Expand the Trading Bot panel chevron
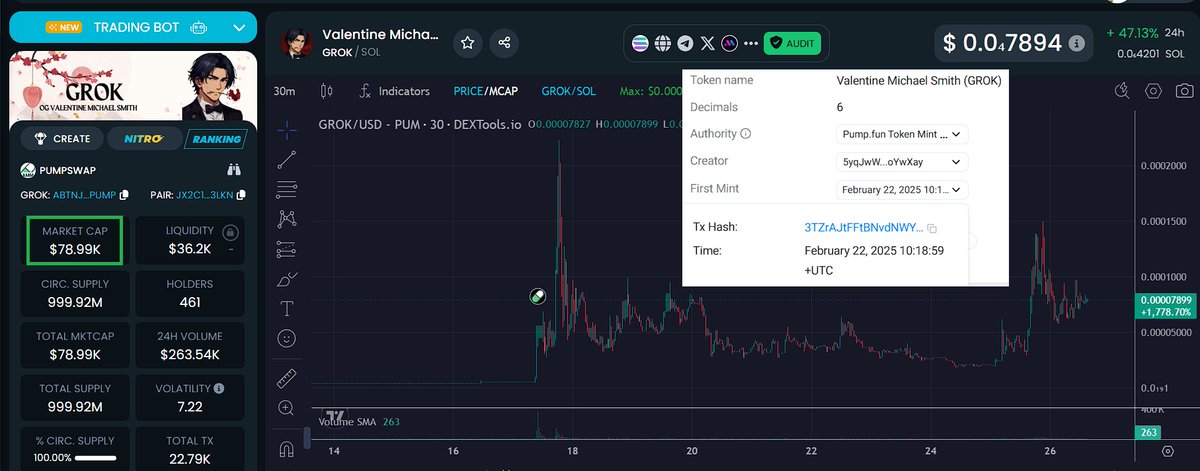 (238, 28)
